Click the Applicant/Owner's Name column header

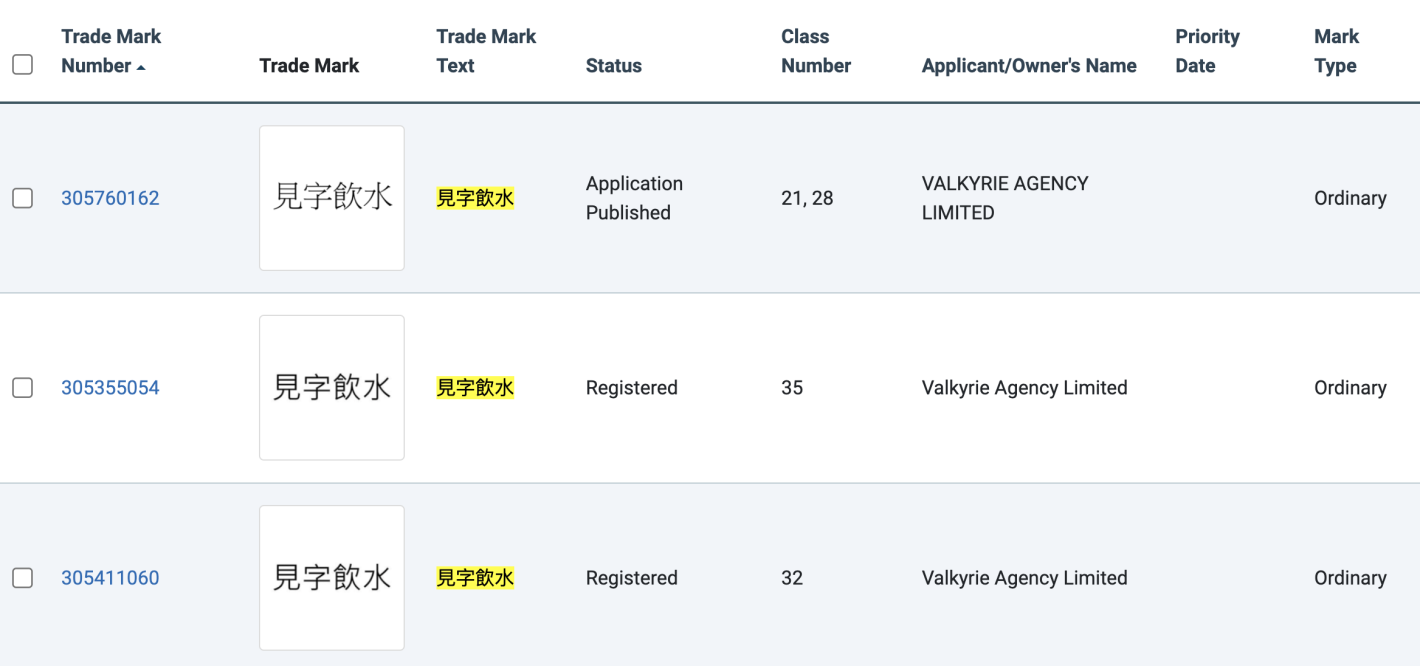(1029, 66)
